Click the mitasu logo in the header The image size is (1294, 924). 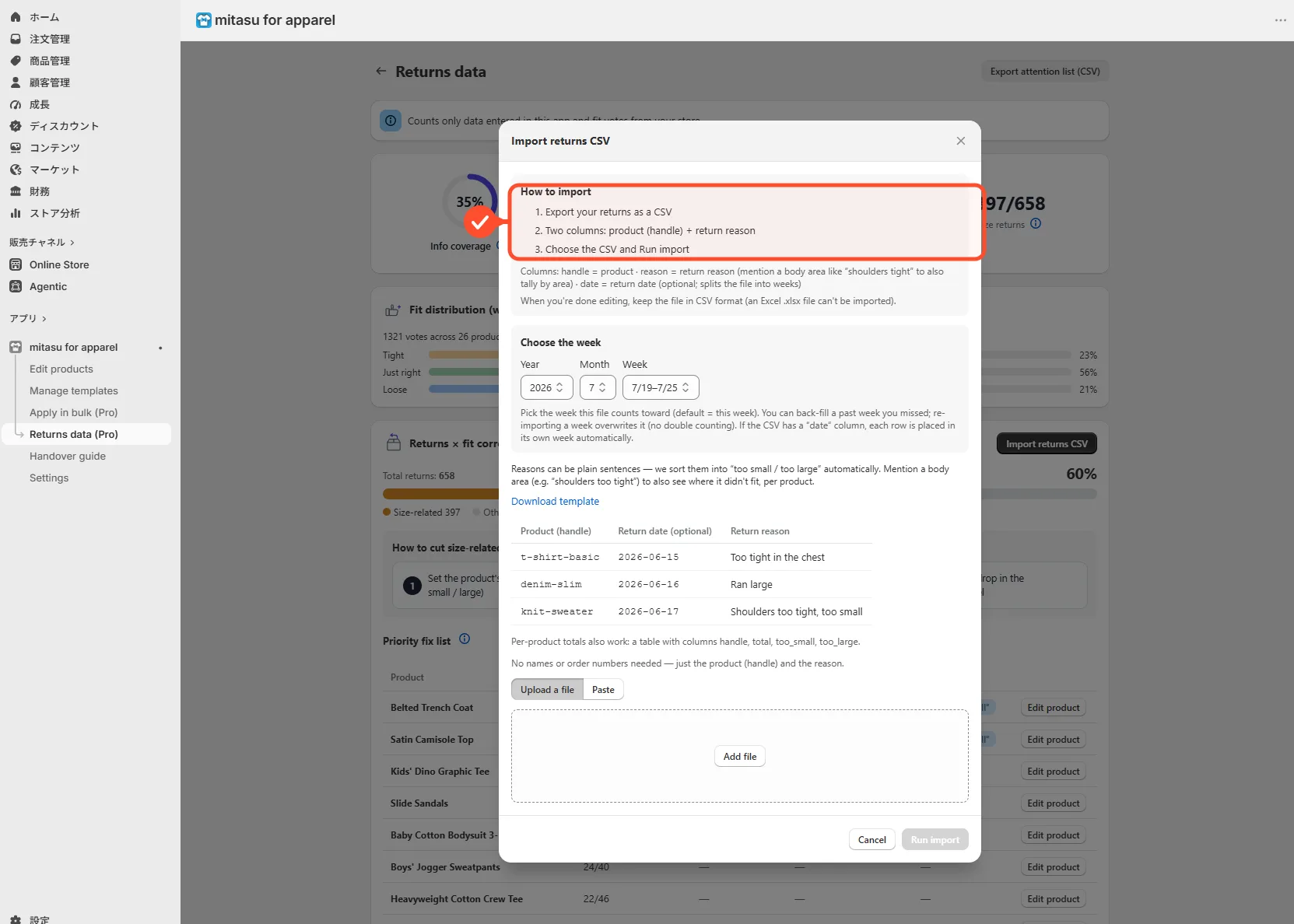point(204,20)
